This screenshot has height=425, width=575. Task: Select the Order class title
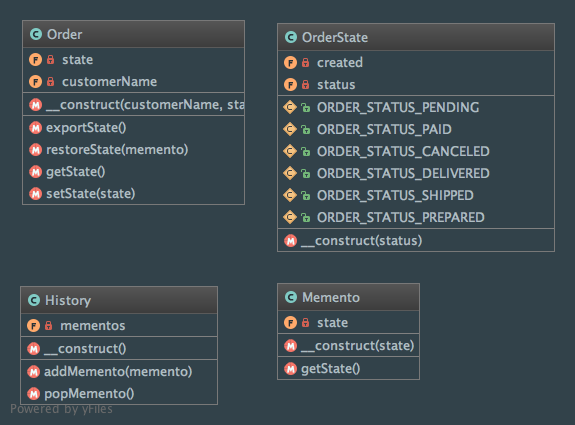pyautogui.click(x=65, y=34)
